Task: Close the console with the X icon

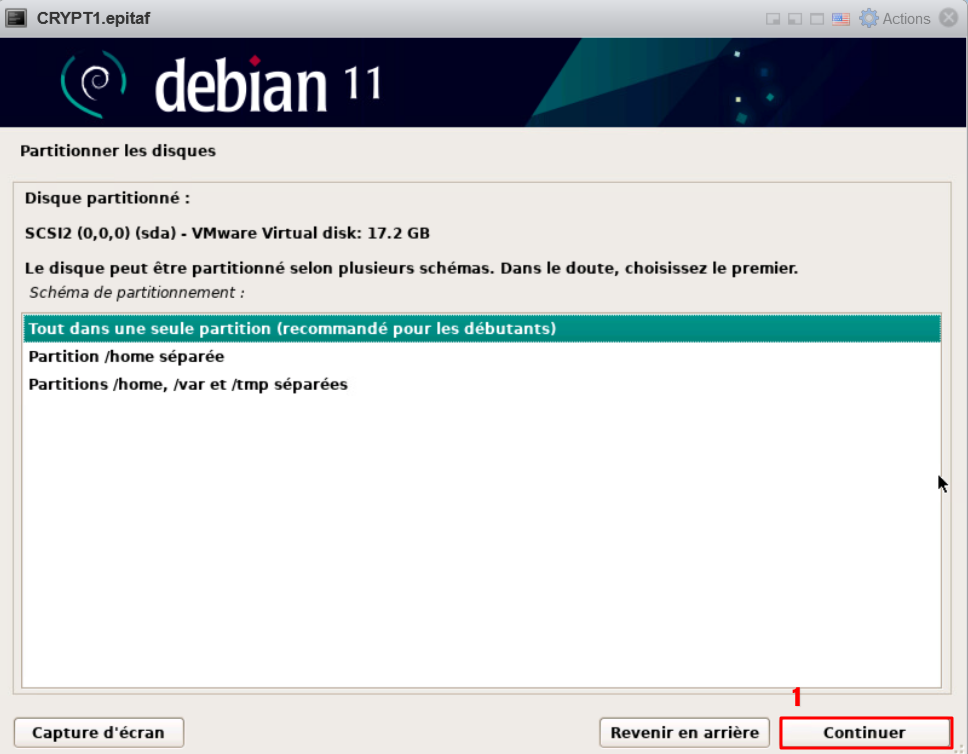Action: point(948,18)
